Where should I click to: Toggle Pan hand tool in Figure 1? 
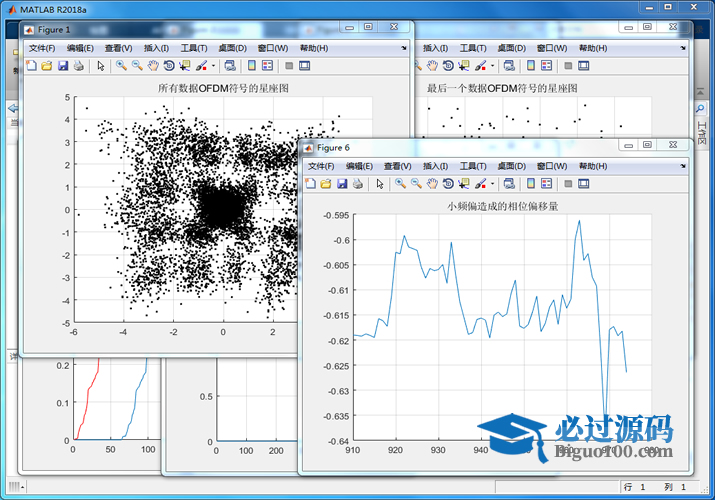click(x=153, y=66)
